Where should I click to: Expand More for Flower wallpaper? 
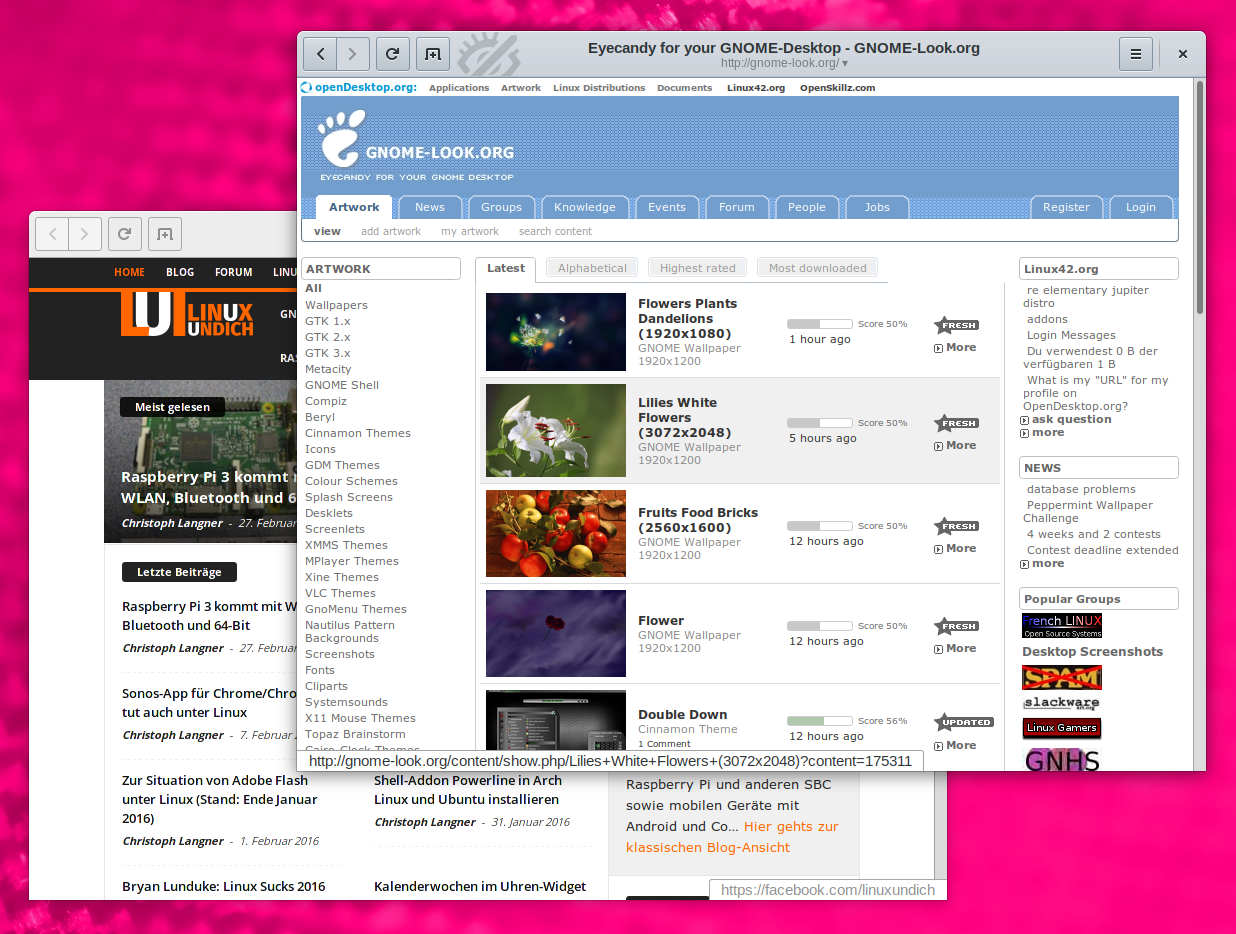pyautogui.click(x=955, y=649)
